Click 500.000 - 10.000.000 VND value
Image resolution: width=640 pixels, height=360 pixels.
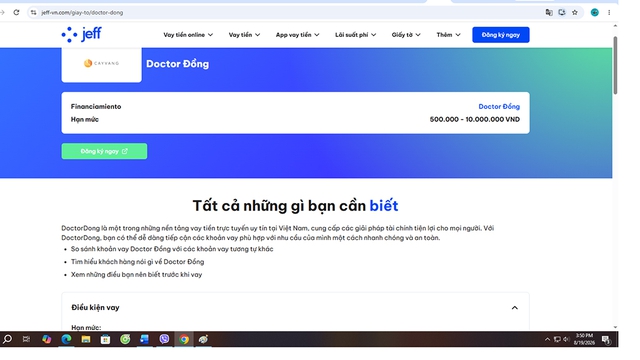(475, 120)
